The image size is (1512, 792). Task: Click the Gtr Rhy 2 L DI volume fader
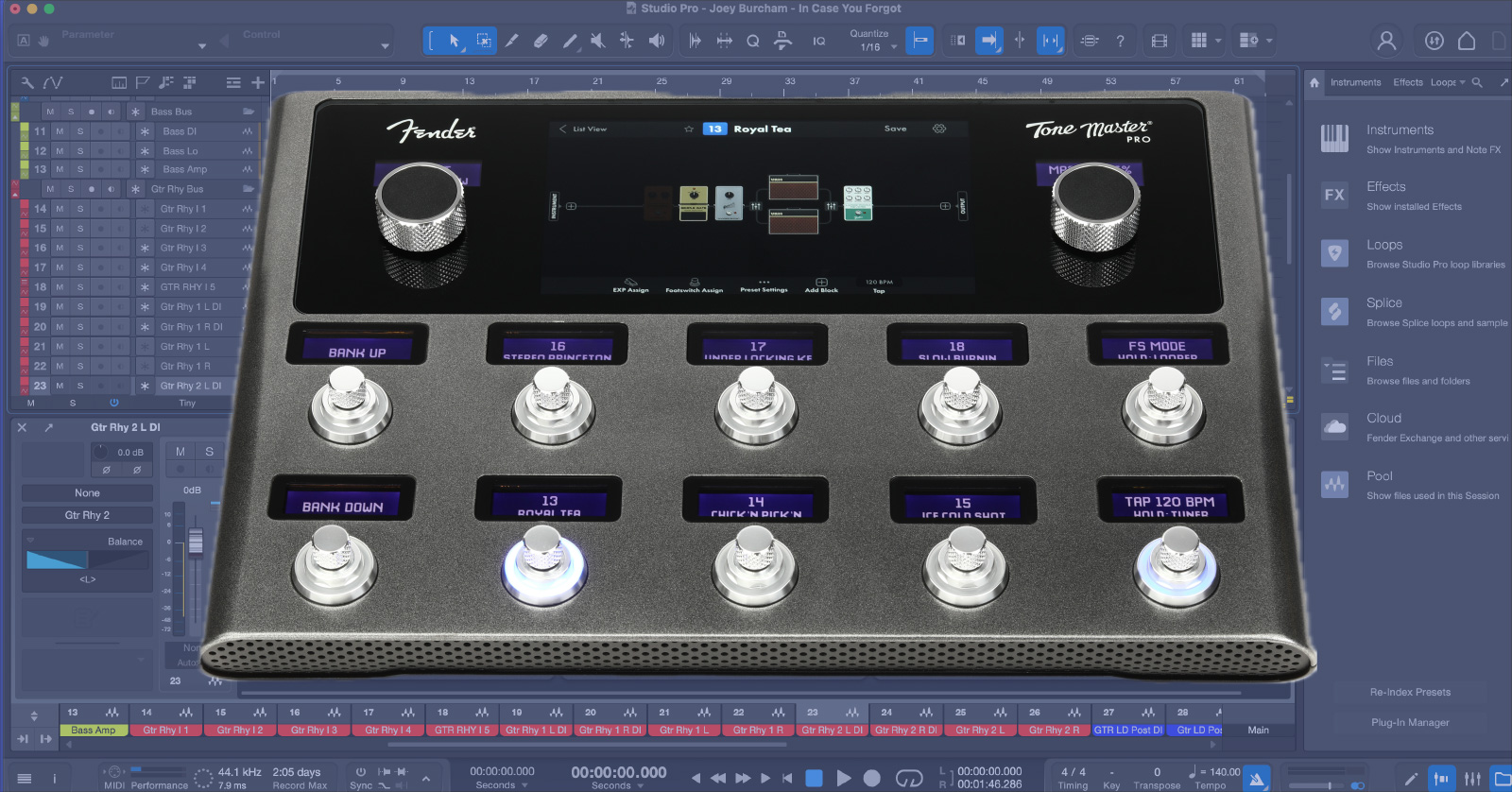coord(196,542)
